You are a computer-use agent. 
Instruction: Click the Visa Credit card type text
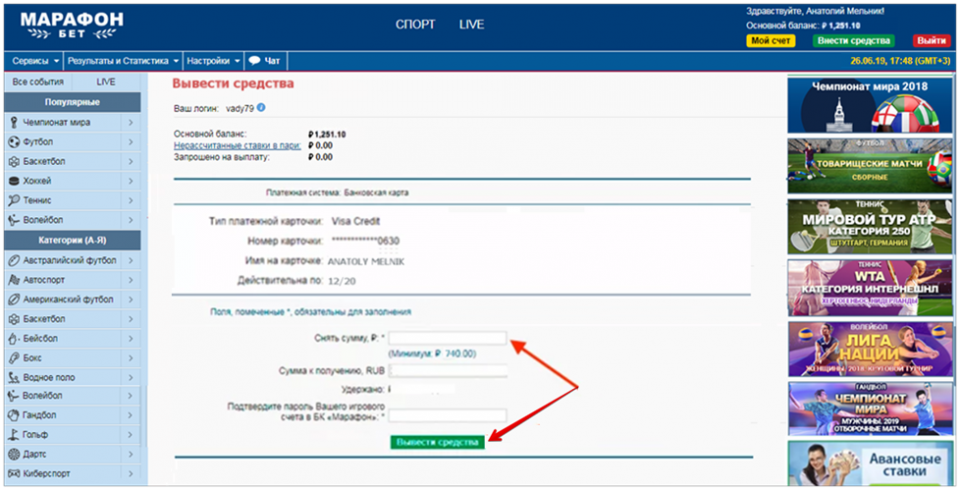(x=356, y=221)
